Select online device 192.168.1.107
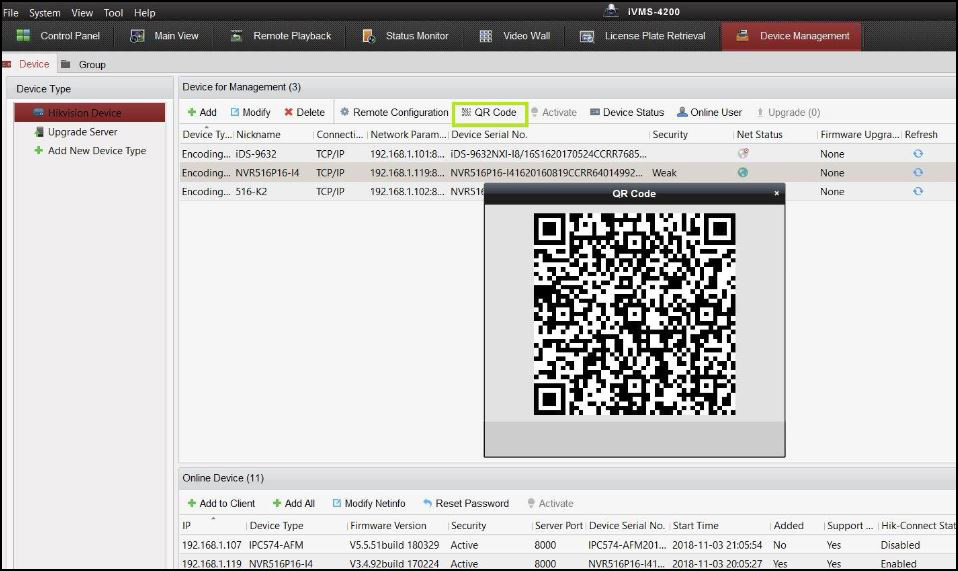The height and width of the screenshot is (571, 958). pyautogui.click(x=211, y=545)
